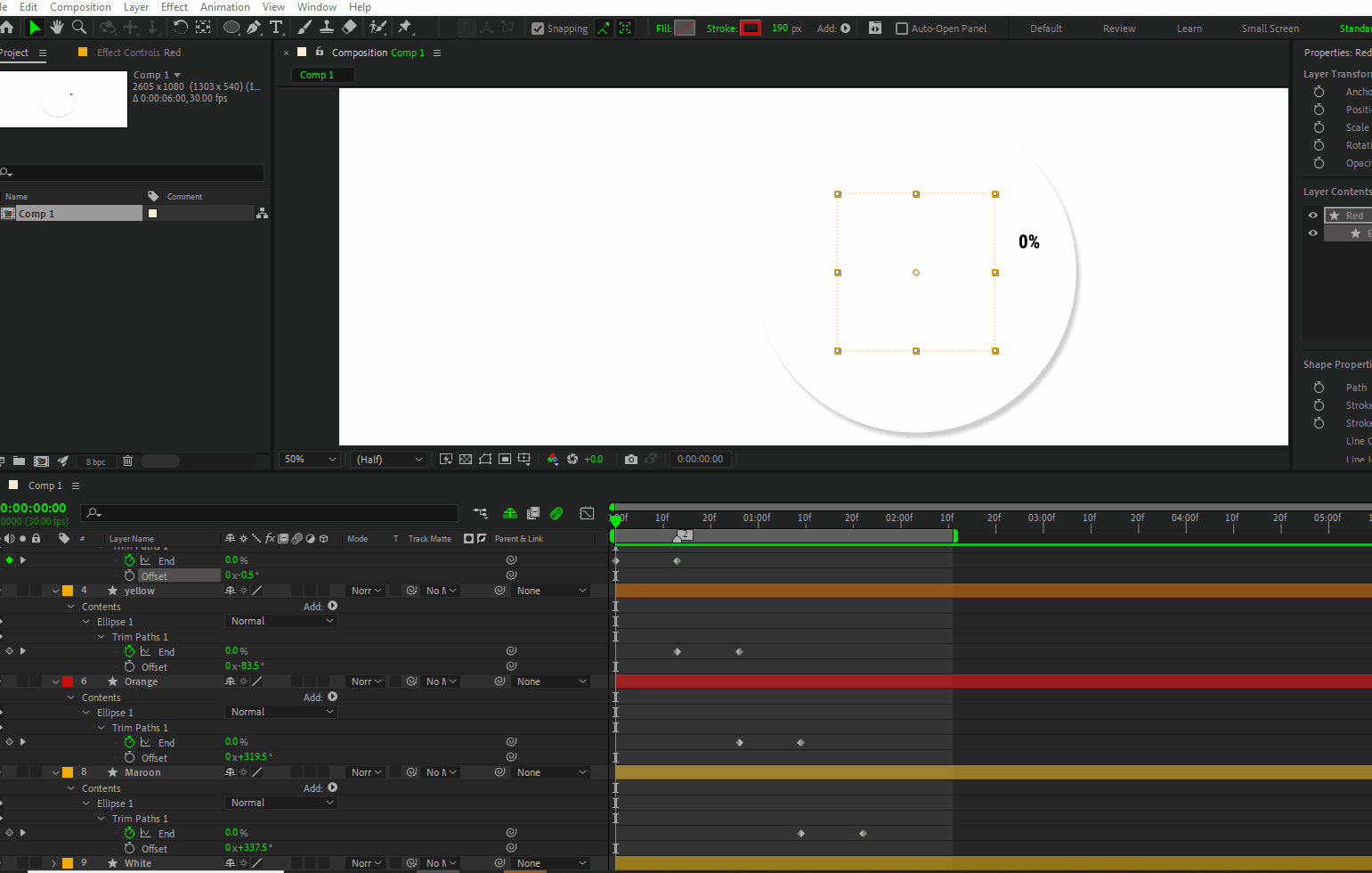Select the Roto Brush tool

coord(378,28)
